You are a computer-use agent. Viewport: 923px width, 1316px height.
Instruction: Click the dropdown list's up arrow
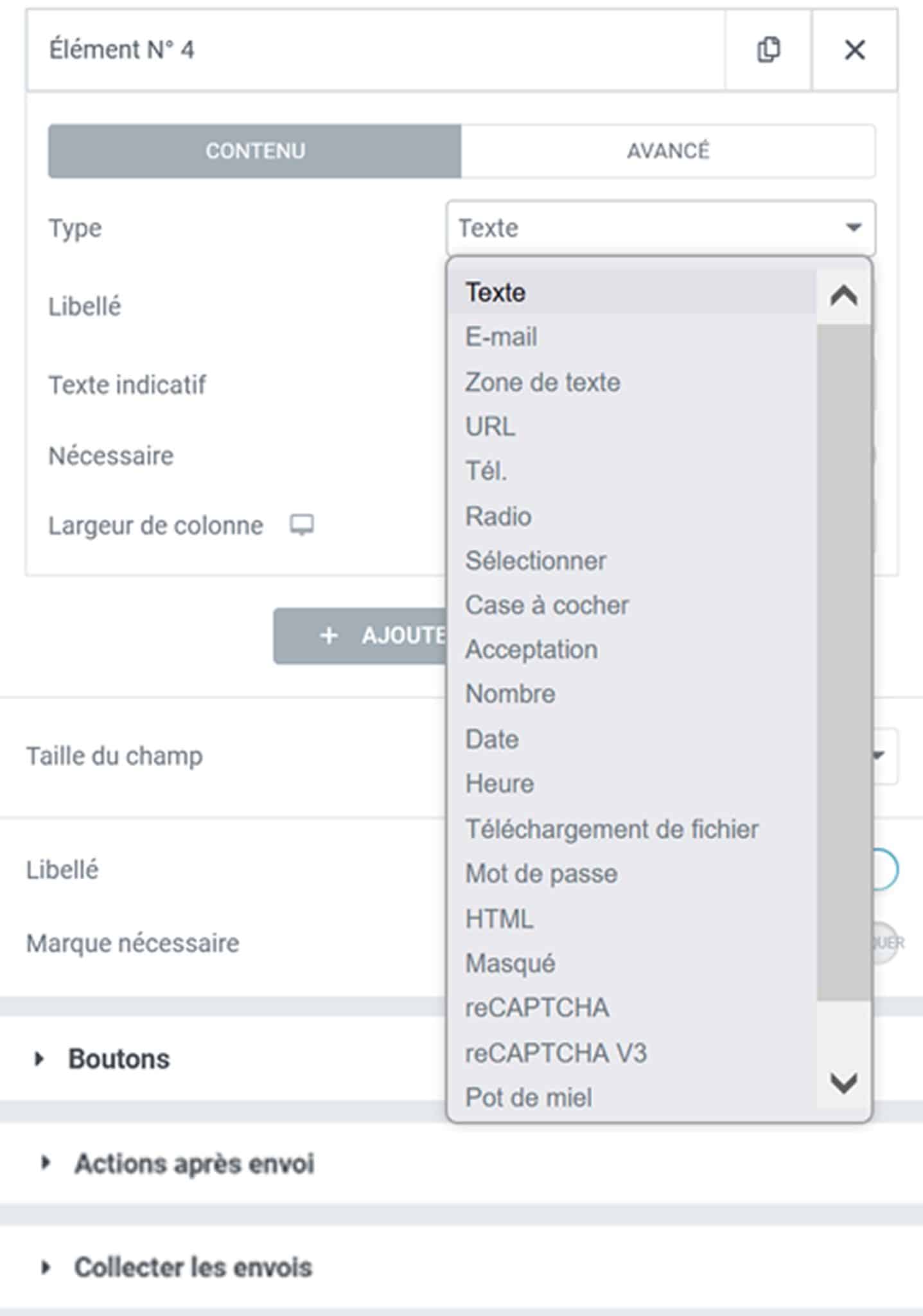tap(843, 296)
